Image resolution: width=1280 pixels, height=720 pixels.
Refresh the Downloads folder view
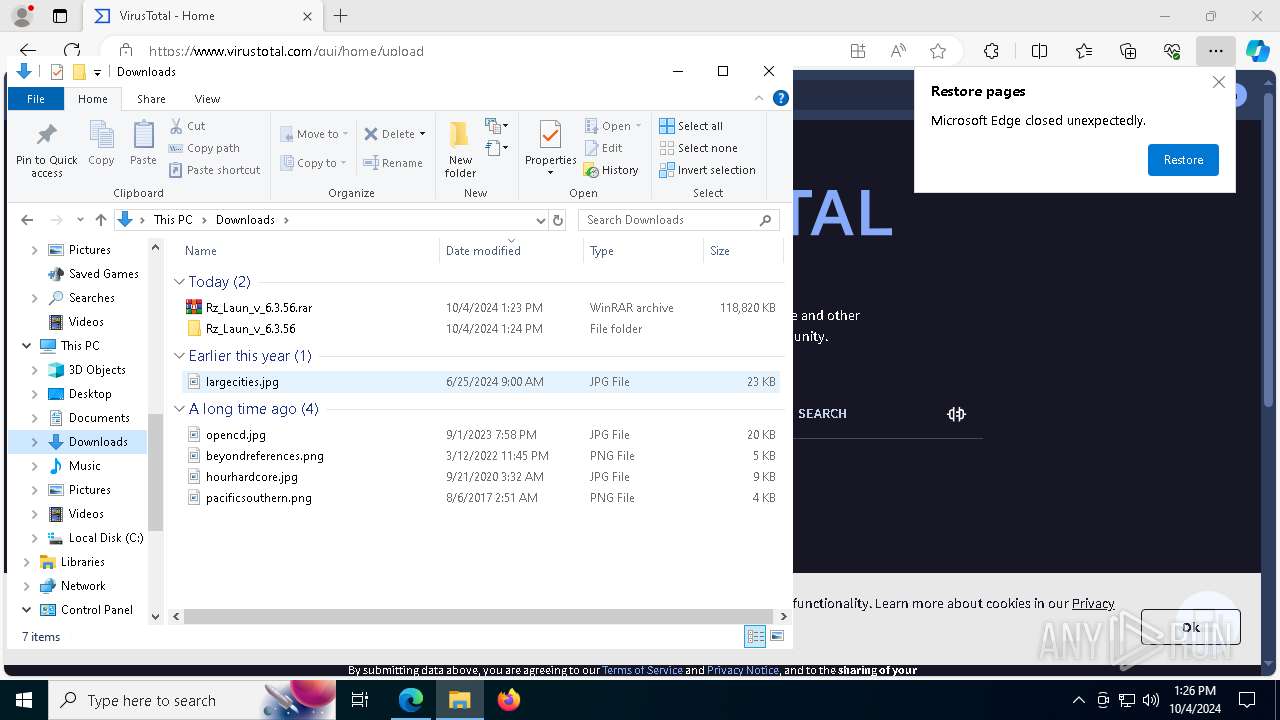click(x=558, y=220)
